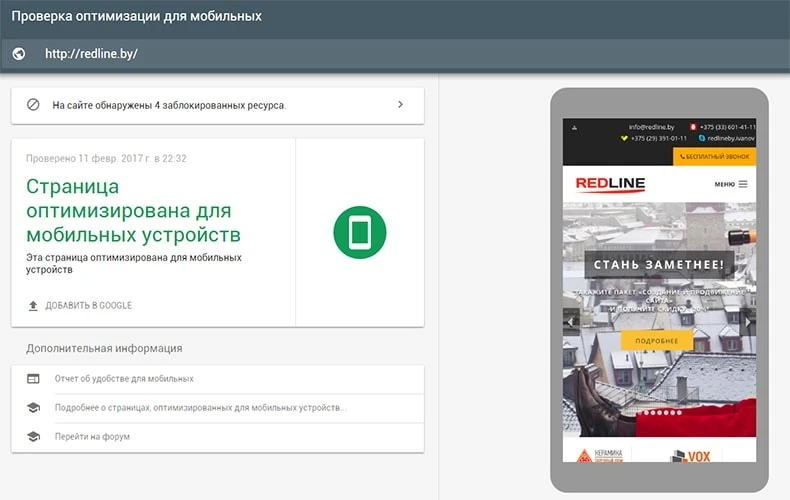The height and width of the screenshot is (500, 790).
Task: Click the page title Проверка оптимизации для мобильных
Action: tap(137, 16)
